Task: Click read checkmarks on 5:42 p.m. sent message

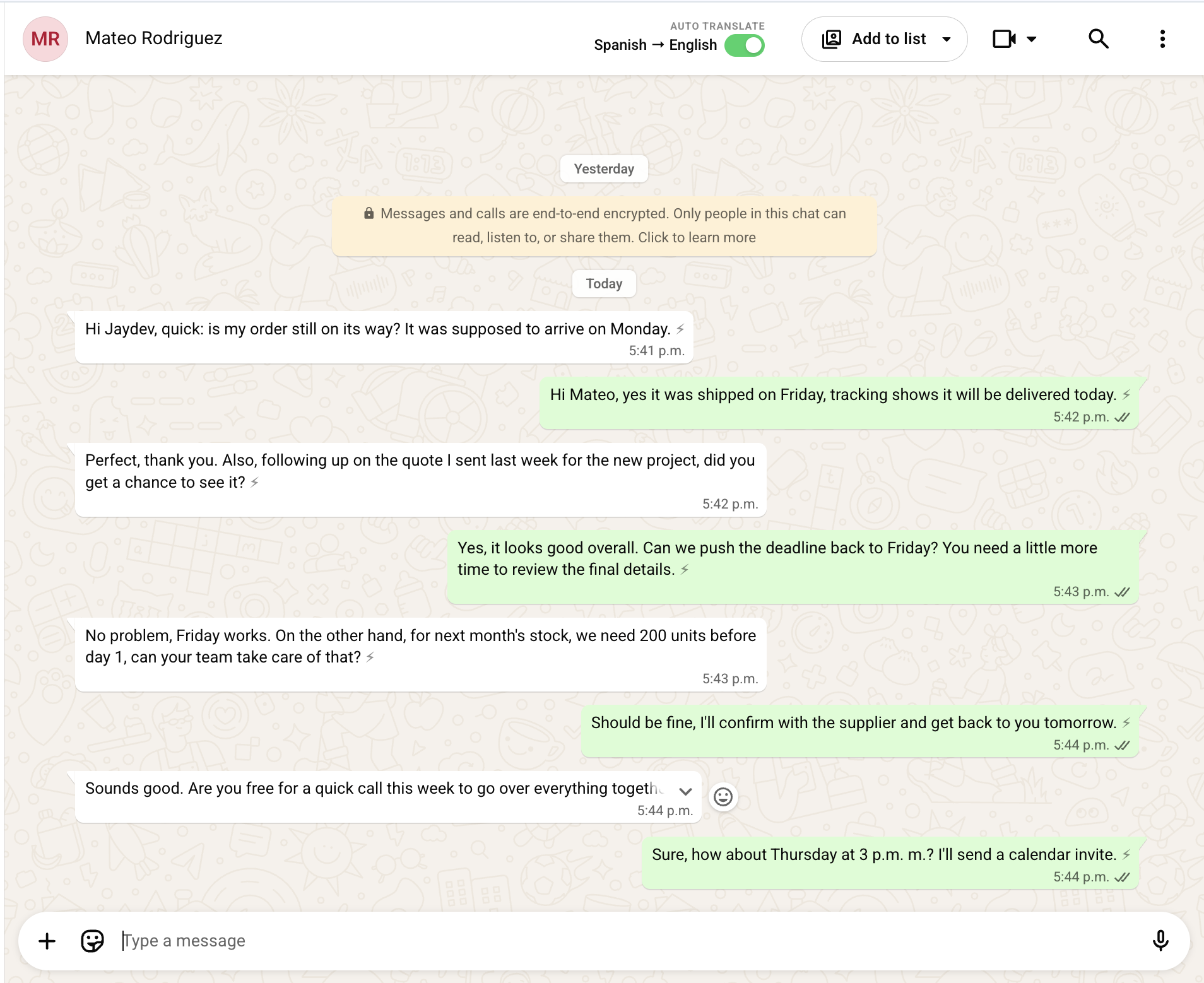Action: click(x=1122, y=418)
